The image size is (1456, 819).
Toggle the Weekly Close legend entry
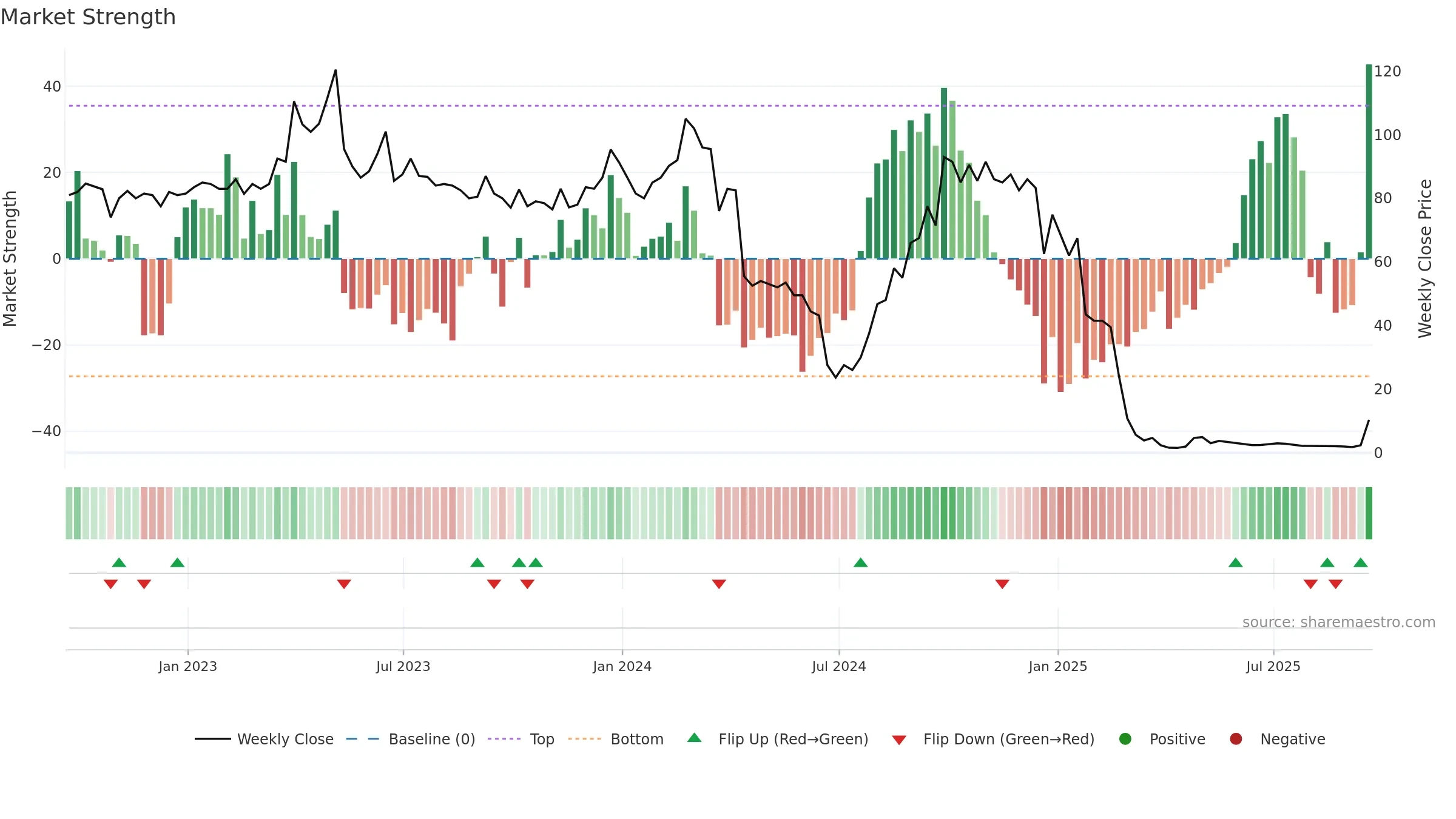click(264, 739)
